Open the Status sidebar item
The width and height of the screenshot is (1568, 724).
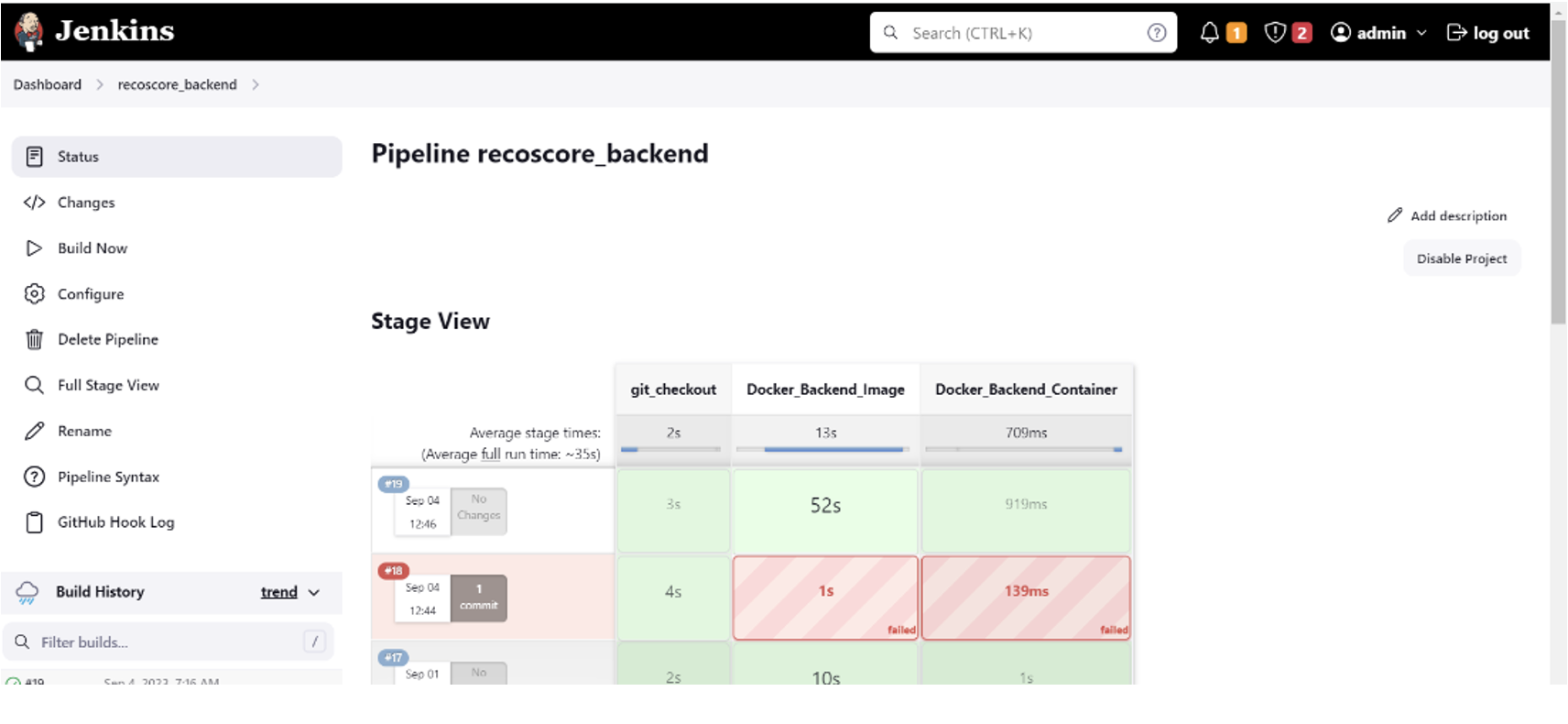point(177,157)
